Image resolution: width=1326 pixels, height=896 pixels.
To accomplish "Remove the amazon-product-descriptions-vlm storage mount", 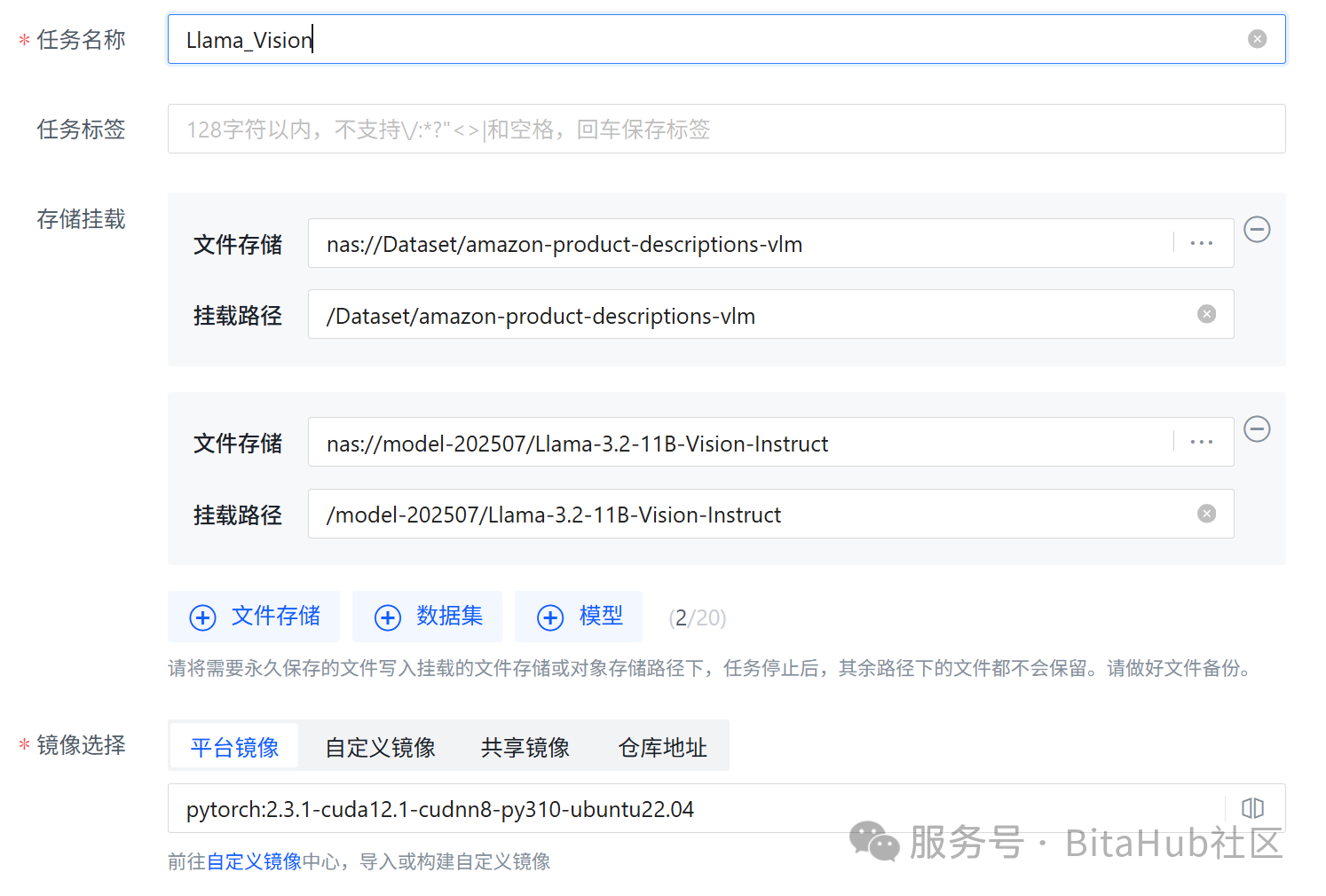I will coord(1257,230).
